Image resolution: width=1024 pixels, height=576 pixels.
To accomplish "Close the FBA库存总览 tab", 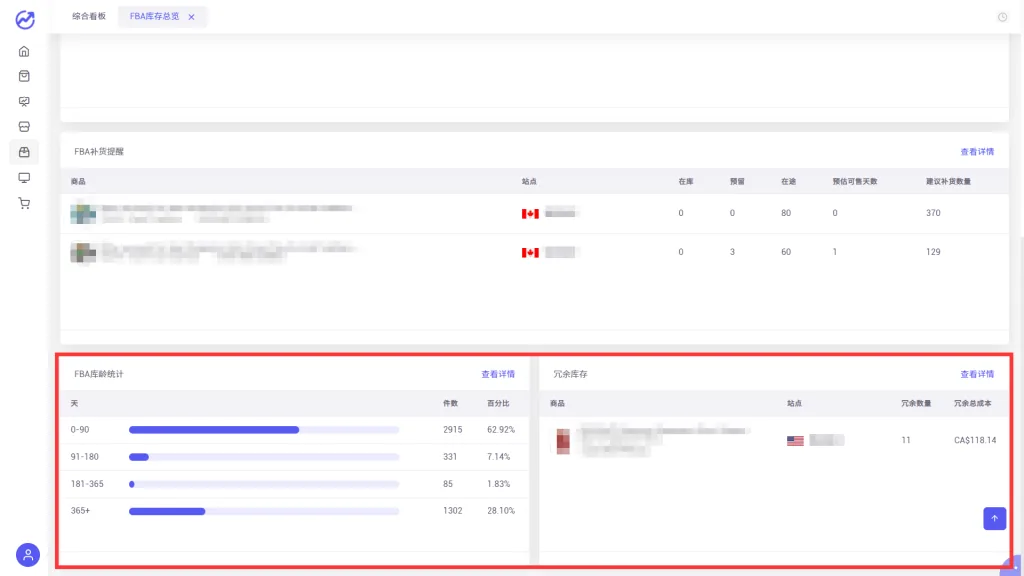I will point(191,17).
